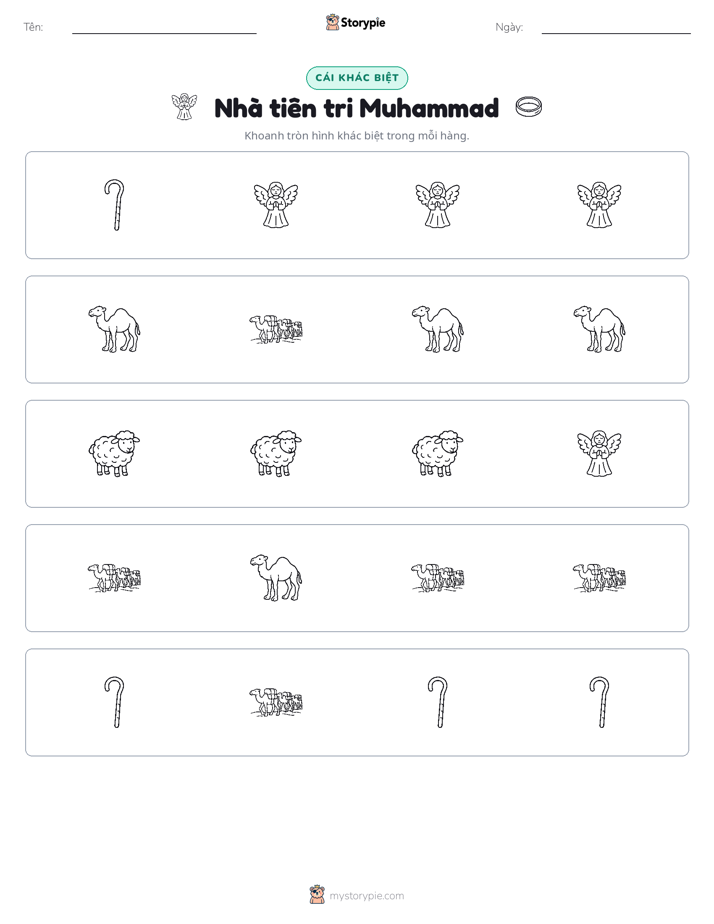The width and height of the screenshot is (714, 924).
Task: Select the single camel among caravans
Action: click(276, 578)
